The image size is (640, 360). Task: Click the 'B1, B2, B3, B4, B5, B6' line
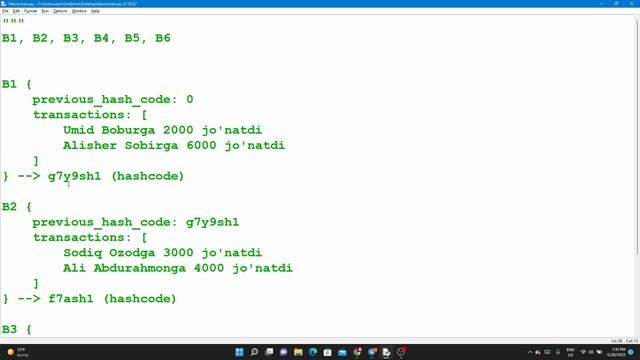click(86, 38)
